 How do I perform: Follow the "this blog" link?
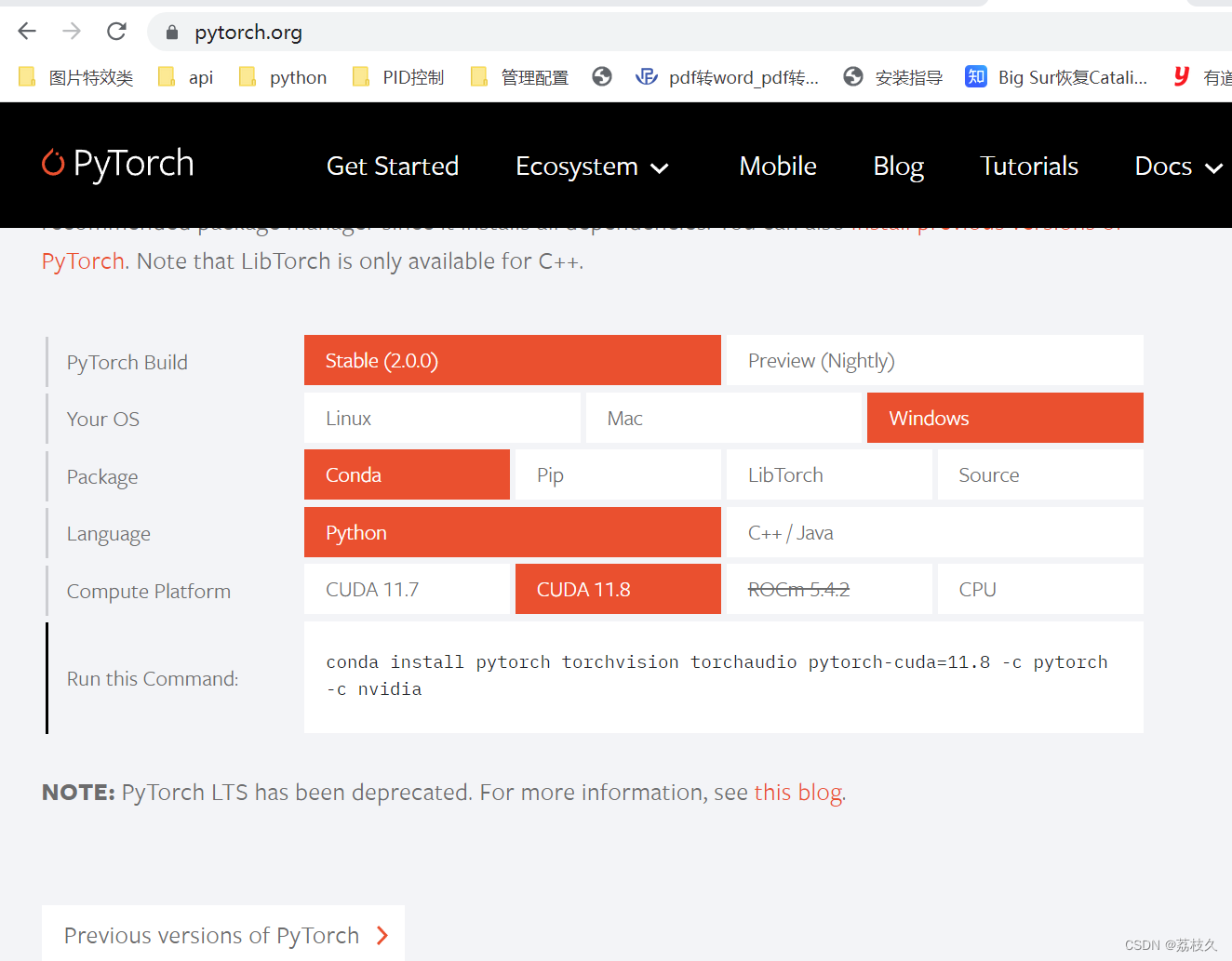798,793
